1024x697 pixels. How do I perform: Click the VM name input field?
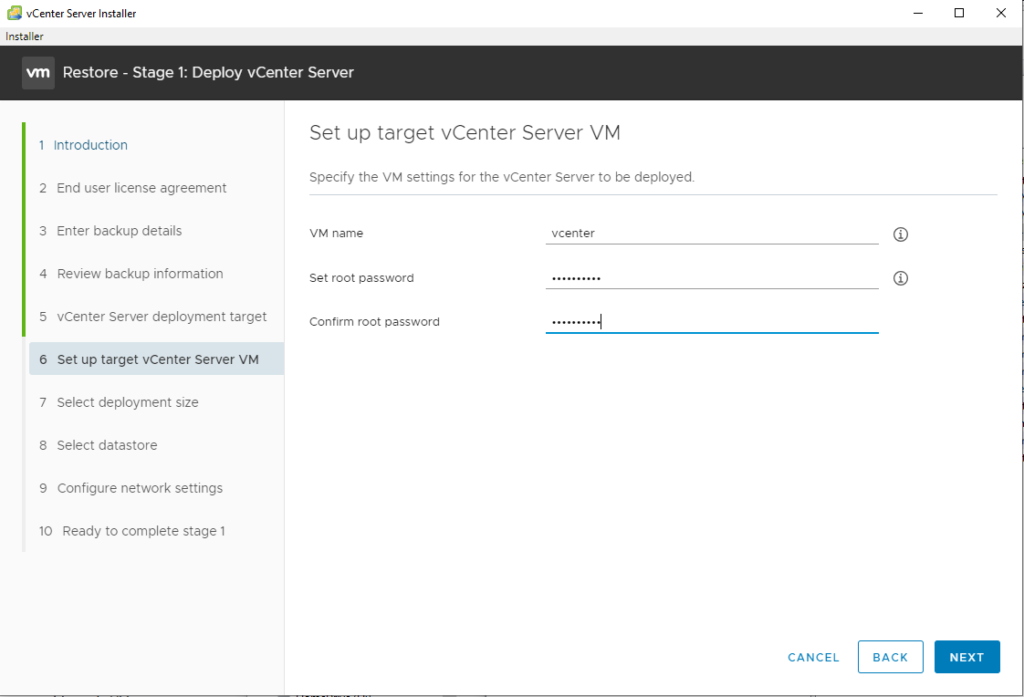[x=712, y=233]
